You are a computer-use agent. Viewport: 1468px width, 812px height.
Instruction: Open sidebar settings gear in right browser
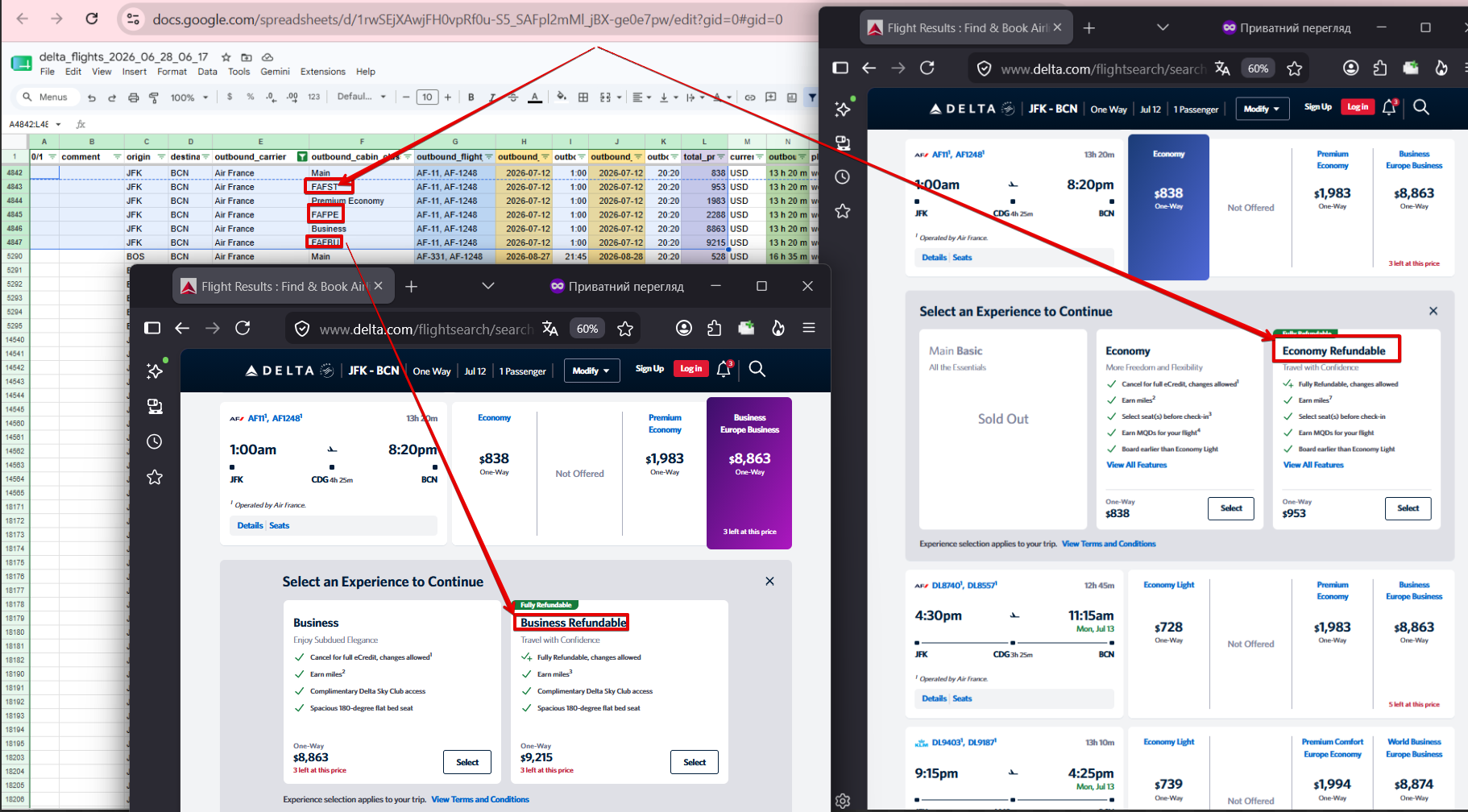[843, 801]
